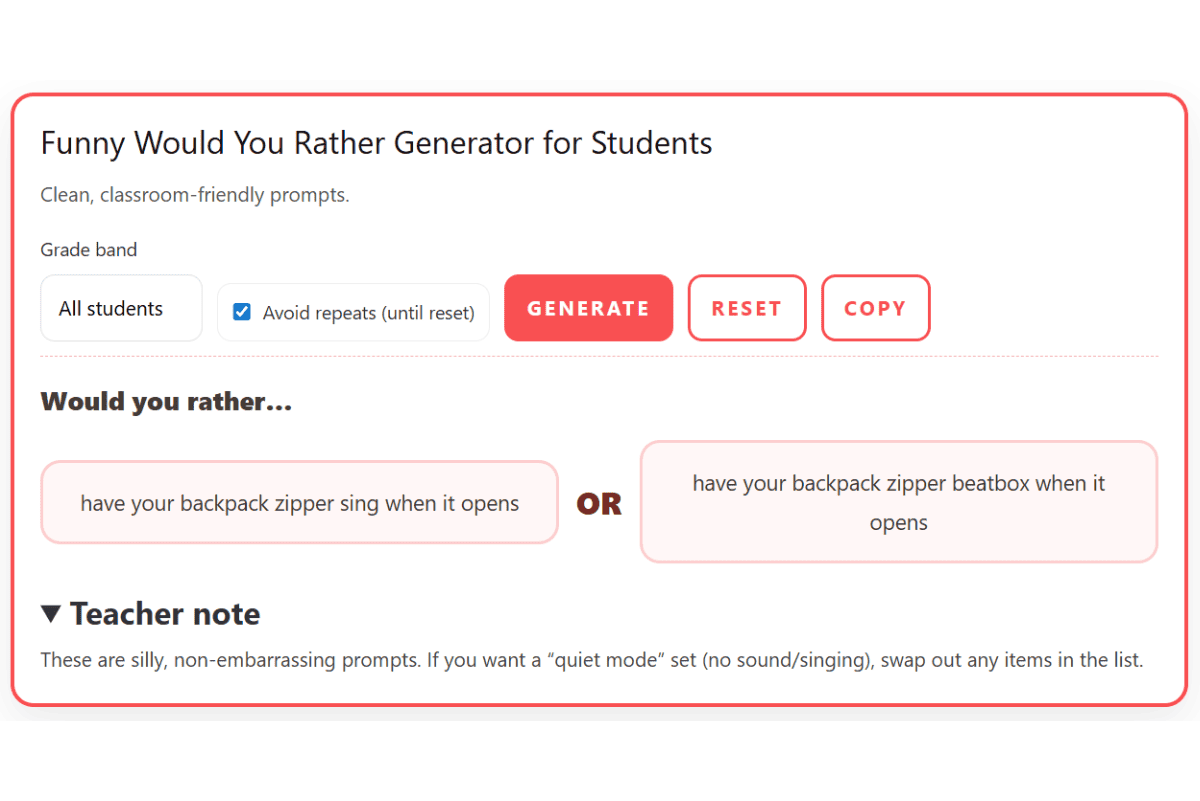This screenshot has height=801, width=1200.
Task: Generate a new would-you-rather prompt
Action: [588, 308]
